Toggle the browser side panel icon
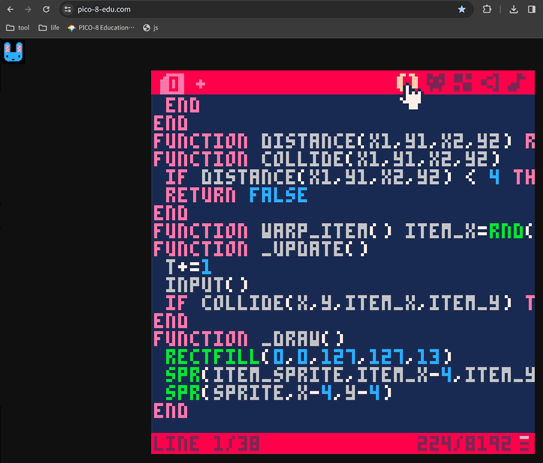Viewport: 543px width, 463px height. click(x=532, y=9)
